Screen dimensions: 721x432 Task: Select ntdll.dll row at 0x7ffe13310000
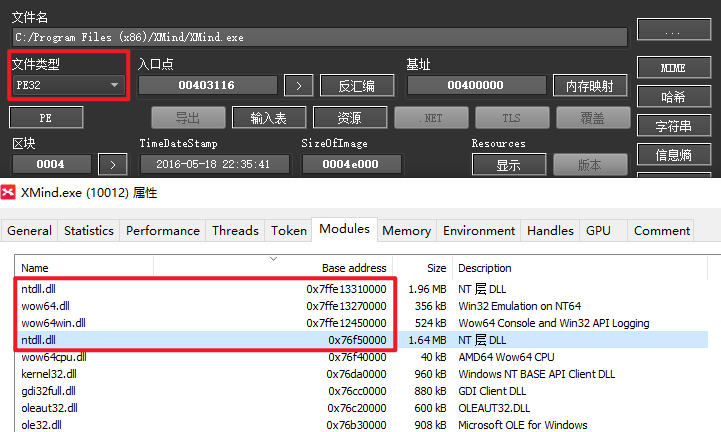tap(361, 289)
